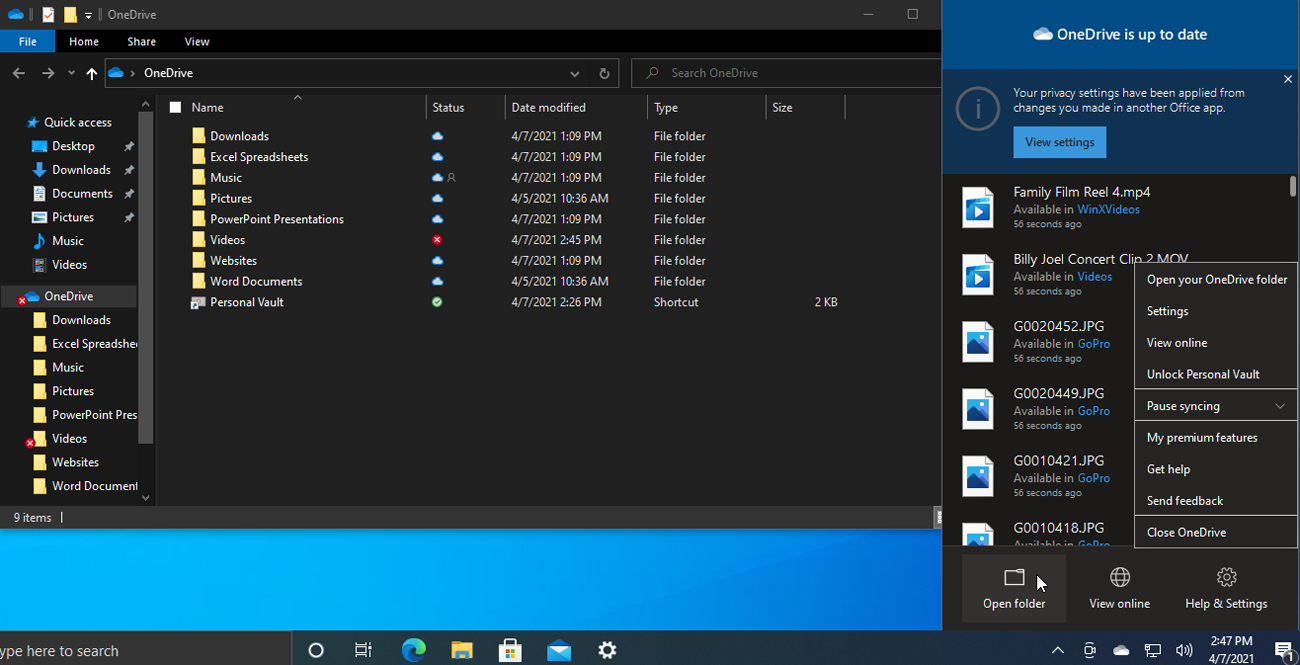
Task: Select the Websites folder in the navigation pane
Action: pyautogui.click(x=76, y=462)
